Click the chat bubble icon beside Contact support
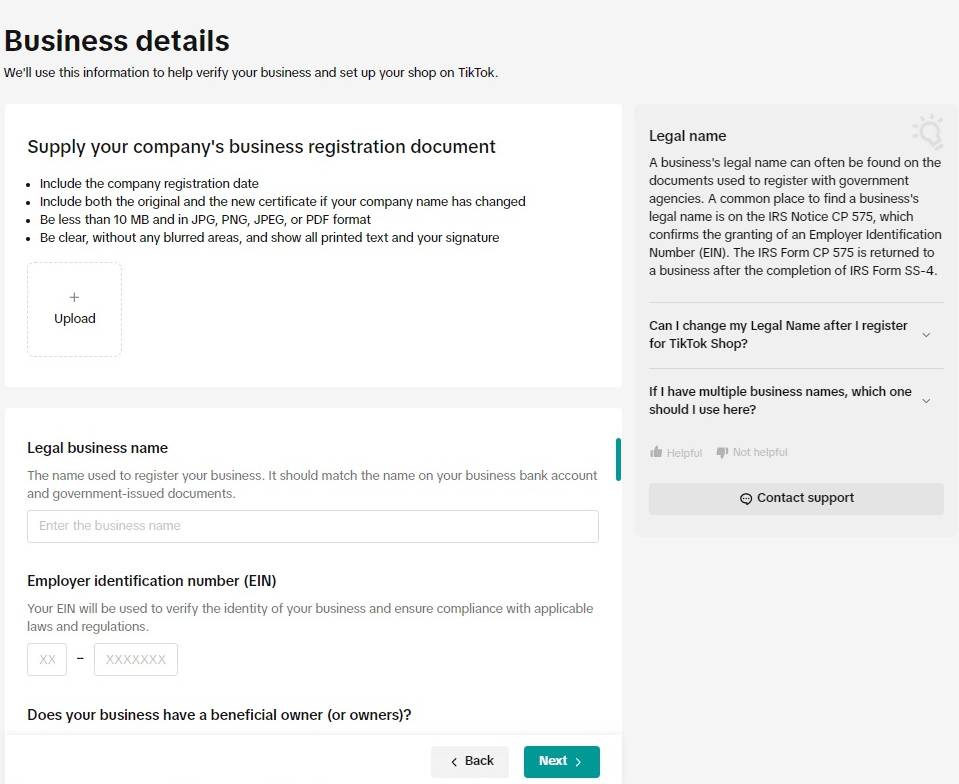The image size is (959, 784). (746, 499)
